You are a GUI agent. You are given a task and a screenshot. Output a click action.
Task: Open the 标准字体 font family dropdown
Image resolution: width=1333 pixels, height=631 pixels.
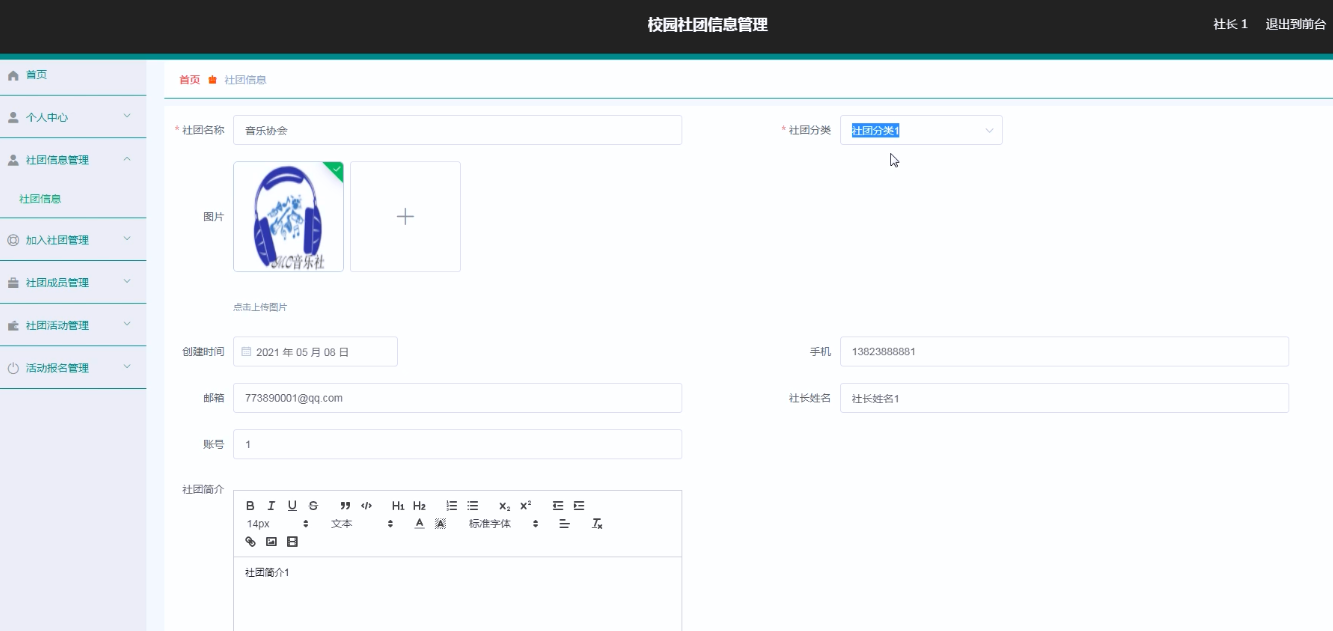pos(504,524)
